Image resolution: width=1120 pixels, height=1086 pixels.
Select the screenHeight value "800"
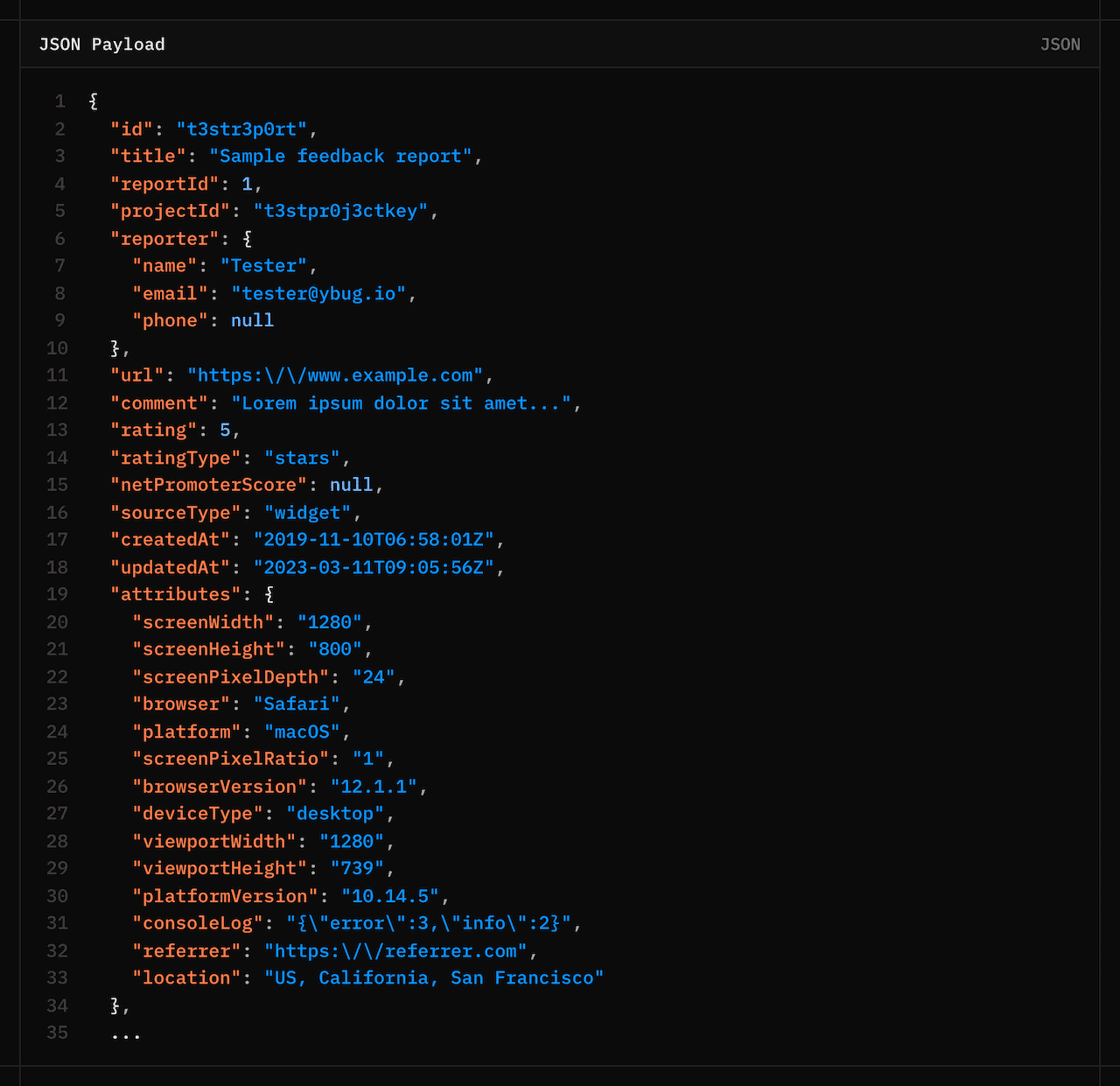point(336,649)
